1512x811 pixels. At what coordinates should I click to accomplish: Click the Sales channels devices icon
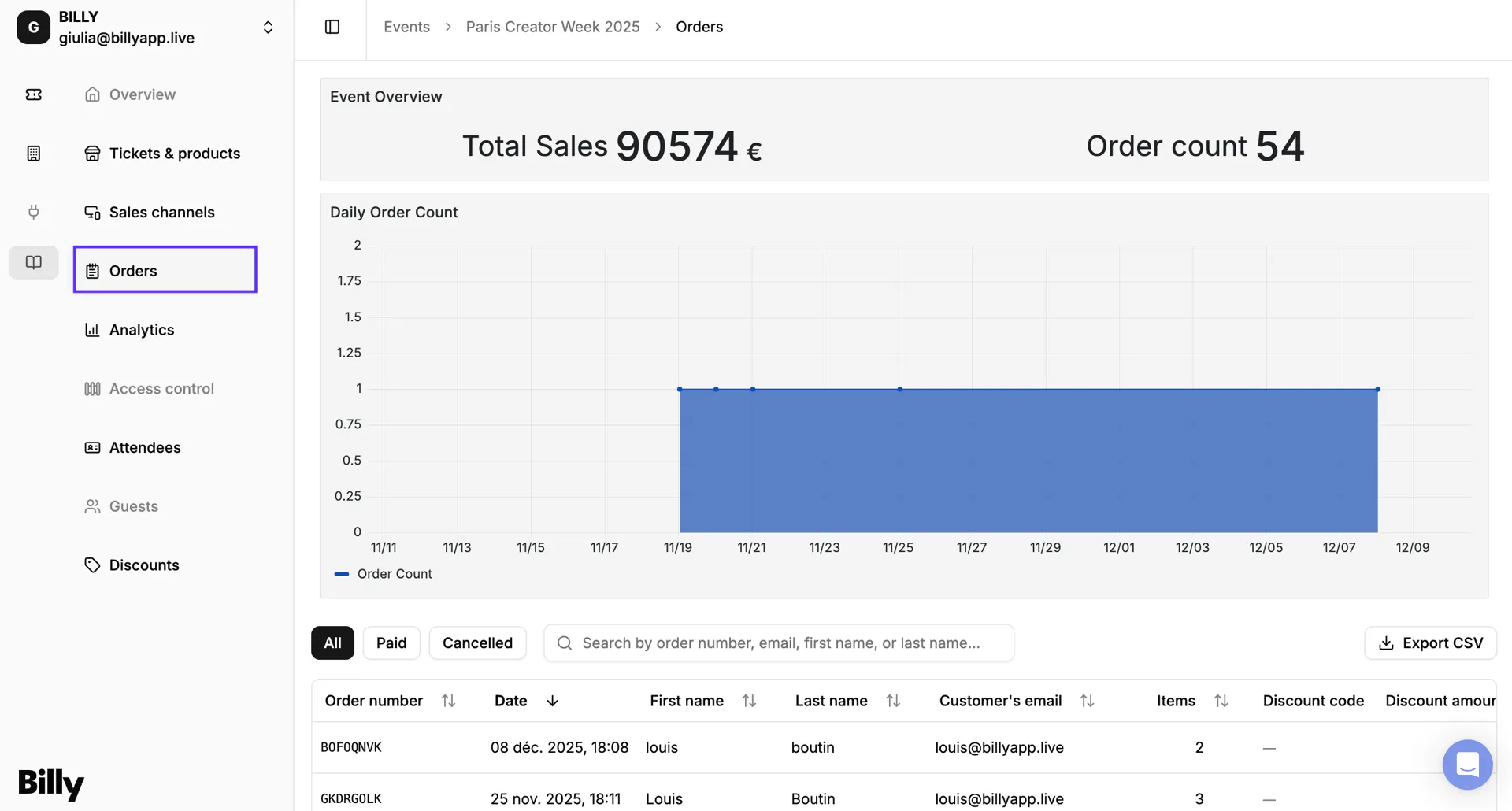click(x=92, y=213)
